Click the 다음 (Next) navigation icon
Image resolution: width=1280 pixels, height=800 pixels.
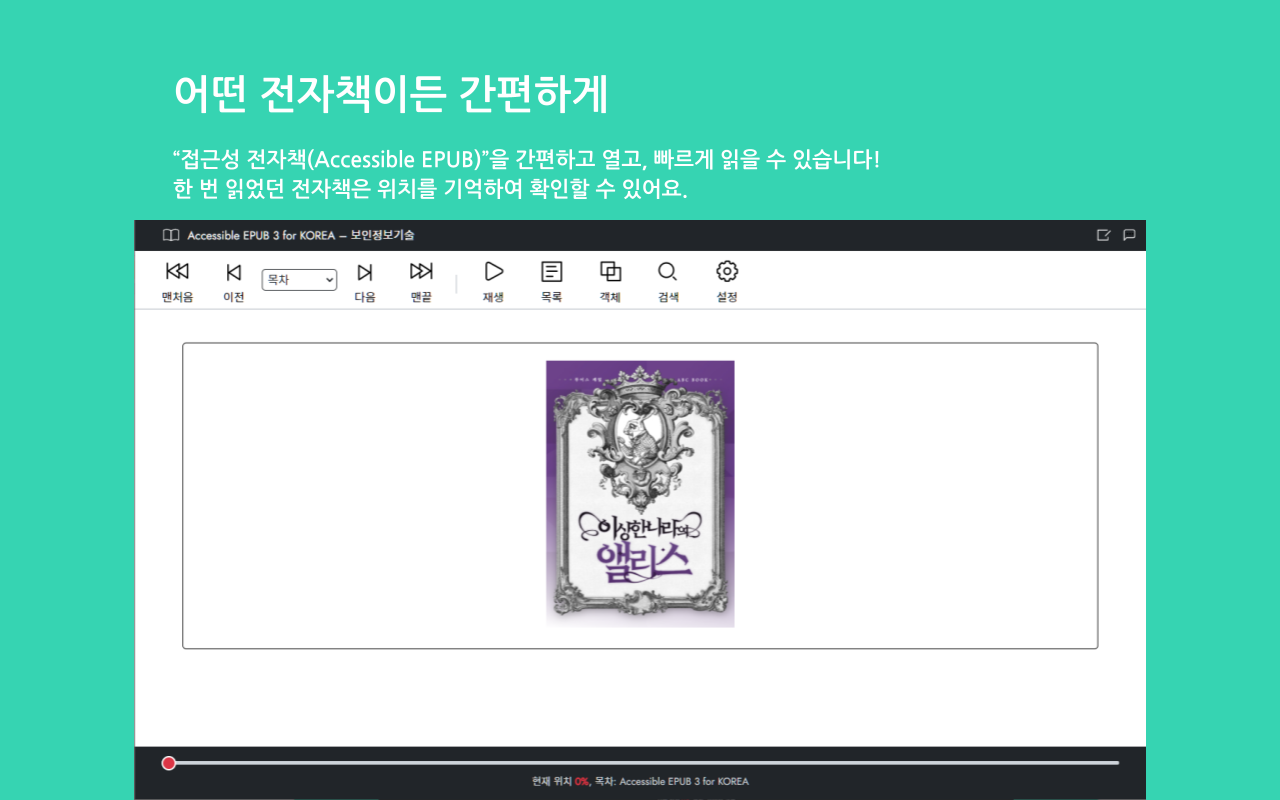tap(365, 271)
